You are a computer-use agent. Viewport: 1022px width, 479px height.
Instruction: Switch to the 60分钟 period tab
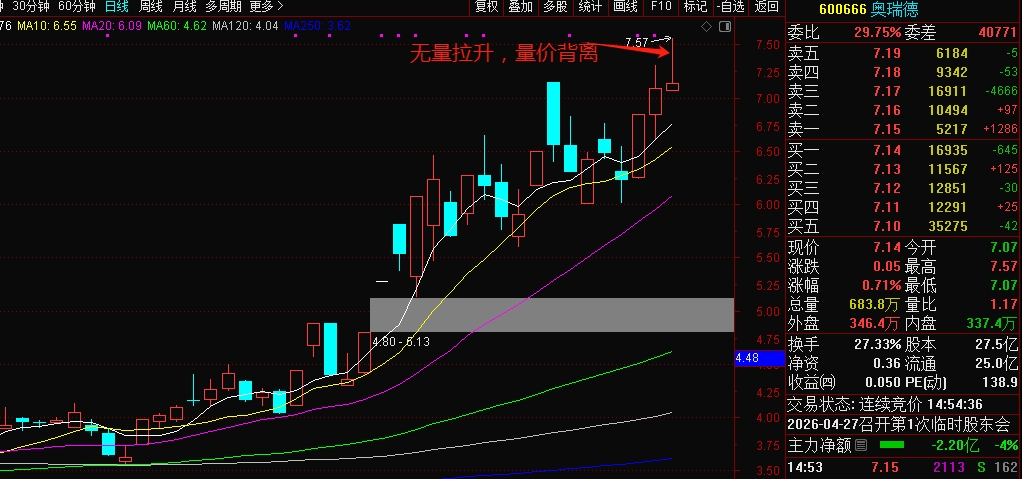click(x=76, y=7)
